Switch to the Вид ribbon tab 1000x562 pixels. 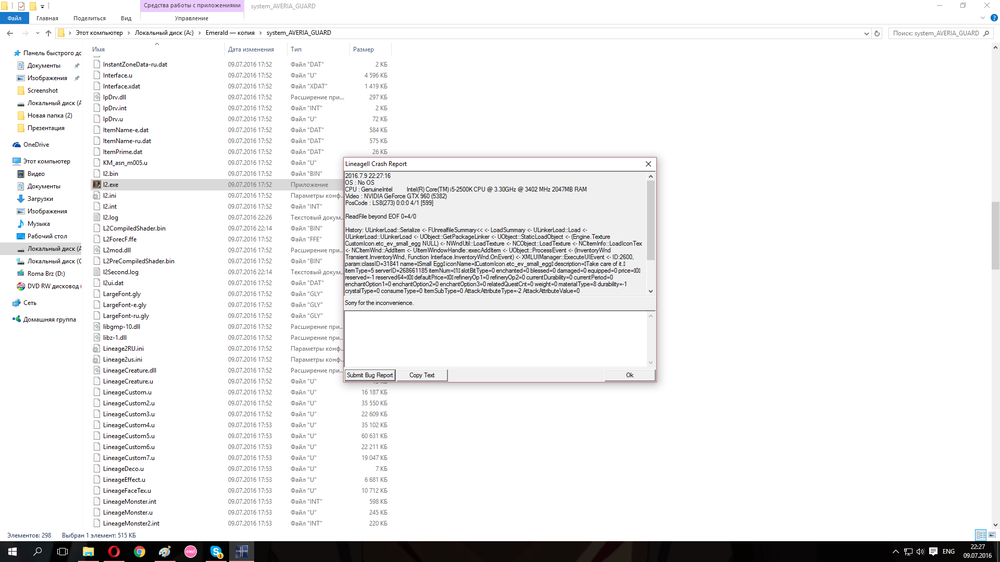[126, 18]
